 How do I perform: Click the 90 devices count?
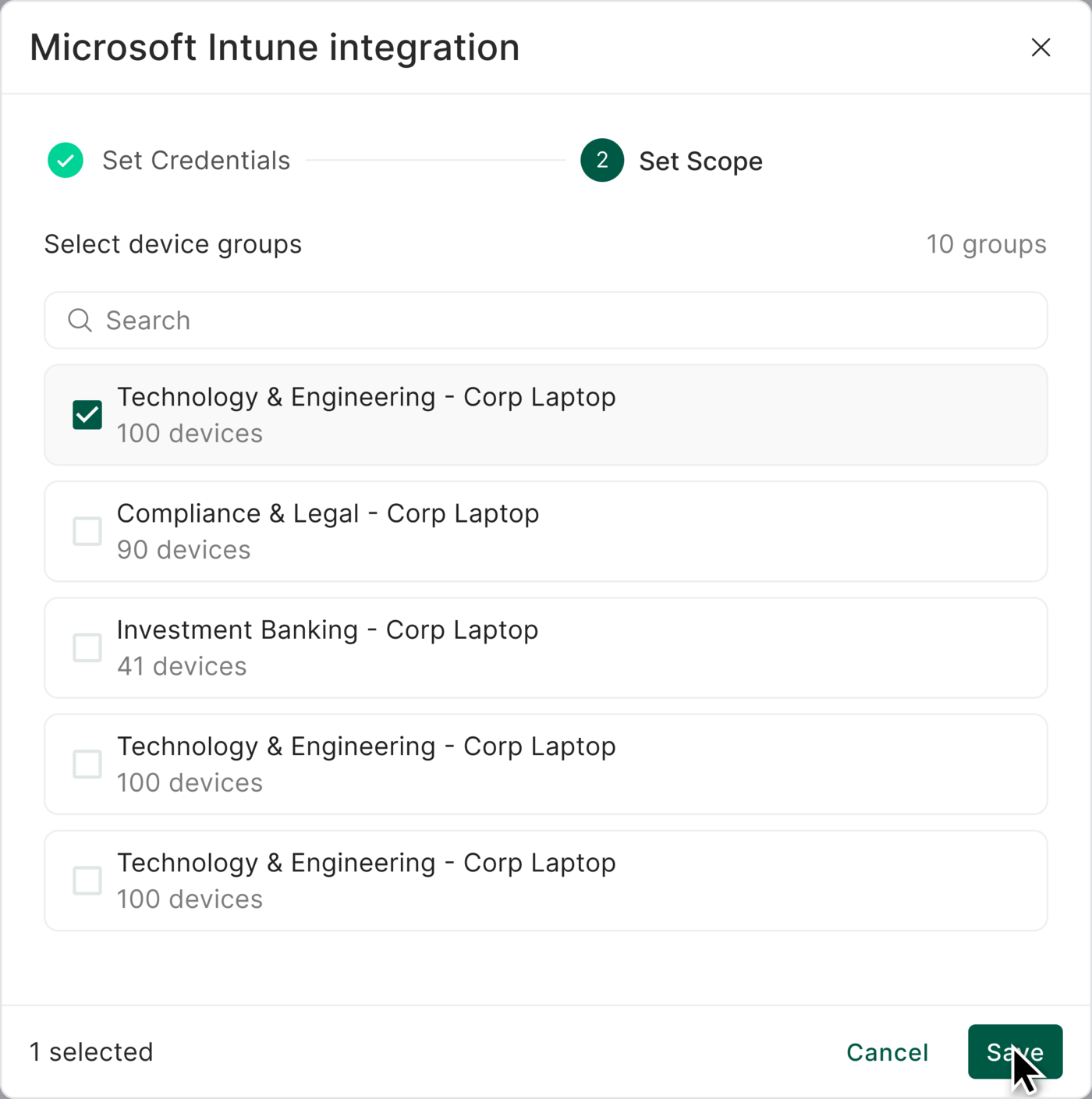[184, 550]
